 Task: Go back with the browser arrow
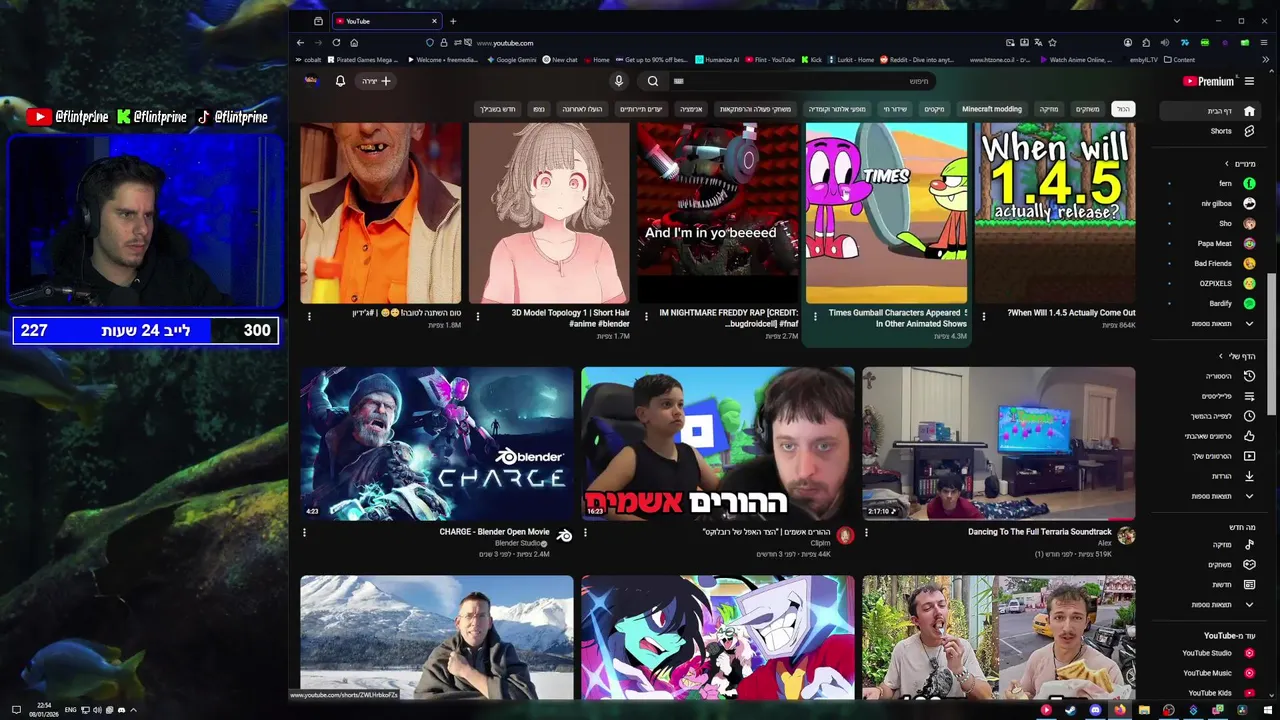[x=300, y=43]
